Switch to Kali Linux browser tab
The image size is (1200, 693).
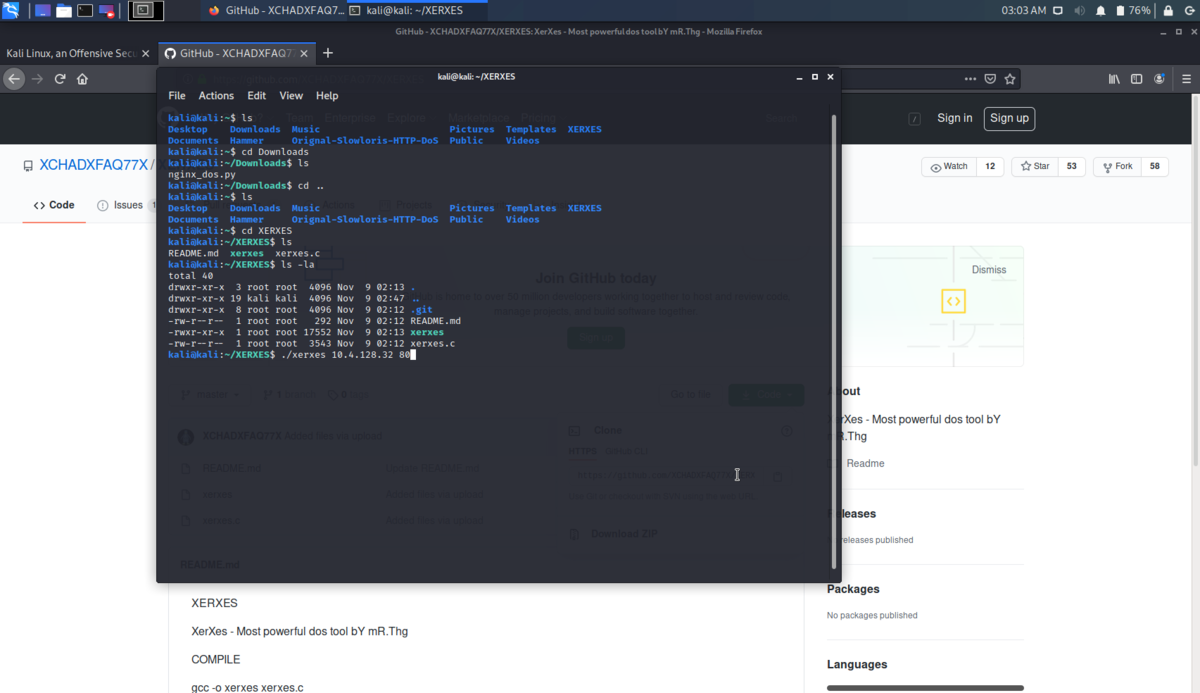(x=70, y=53)
